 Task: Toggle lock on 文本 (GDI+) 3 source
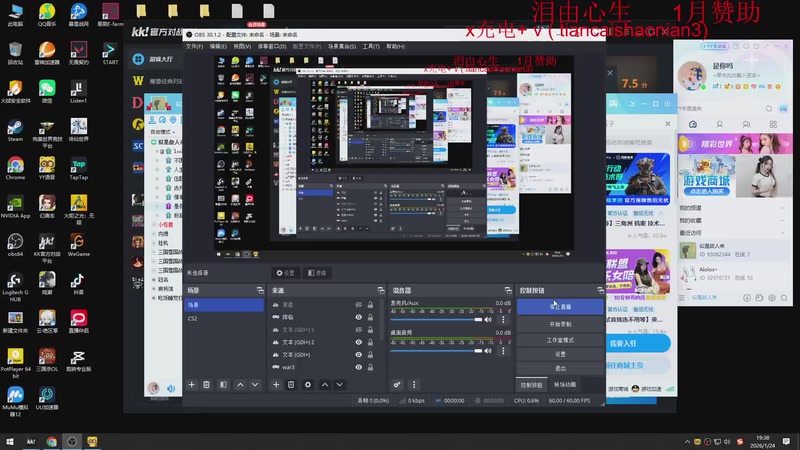(370, 330)
